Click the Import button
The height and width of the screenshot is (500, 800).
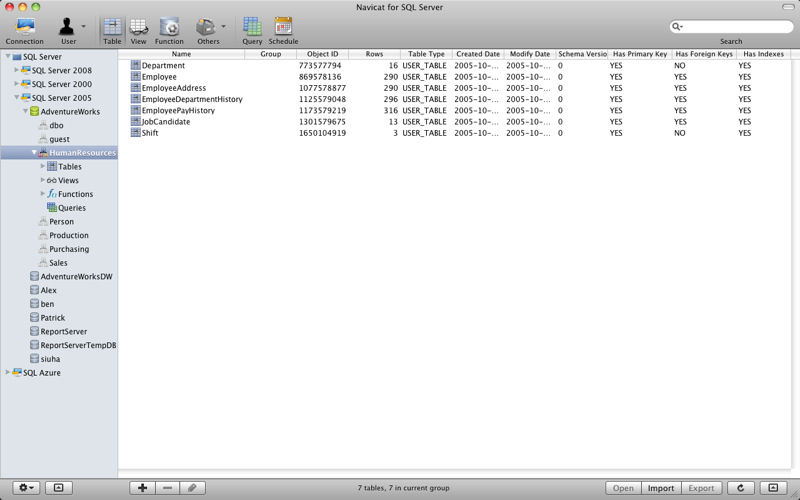[661, 488]
